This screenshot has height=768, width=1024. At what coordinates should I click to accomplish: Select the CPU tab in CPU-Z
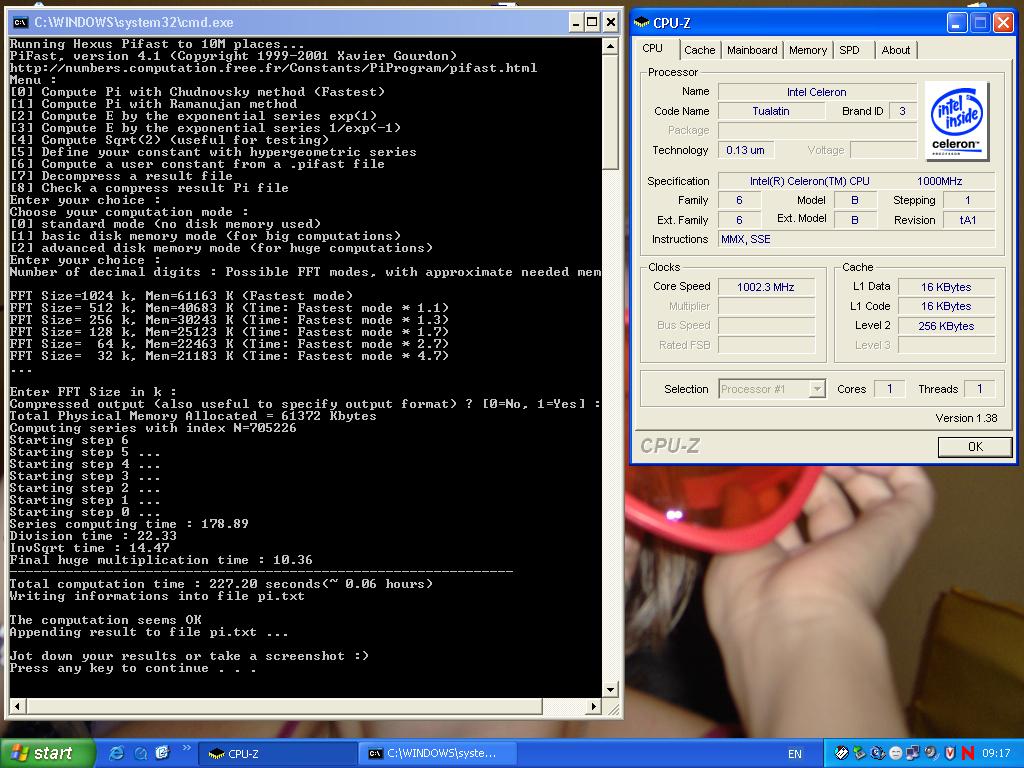coord(652,48)
